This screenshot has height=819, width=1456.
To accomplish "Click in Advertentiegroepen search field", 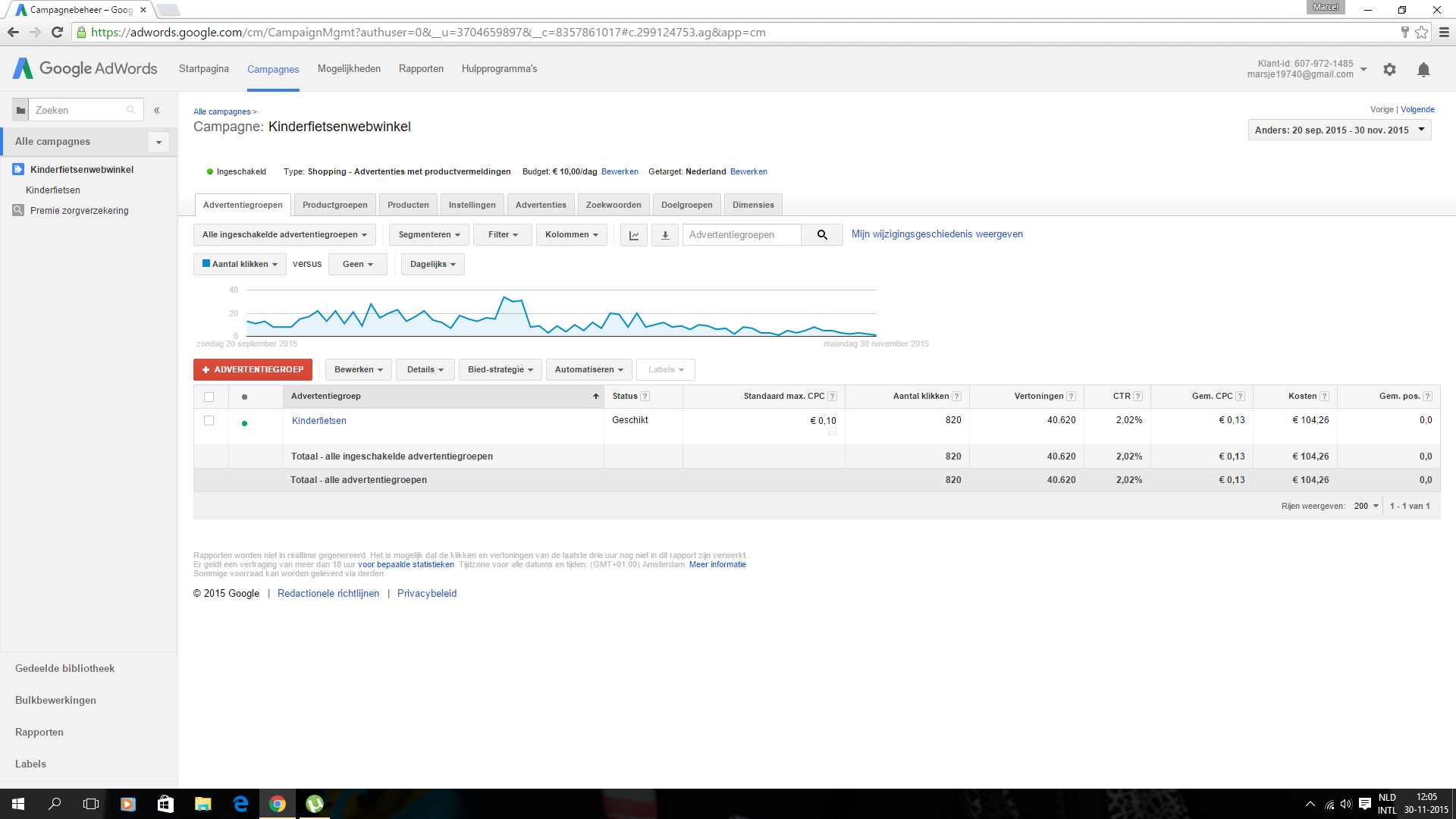I will click(742, 235).
